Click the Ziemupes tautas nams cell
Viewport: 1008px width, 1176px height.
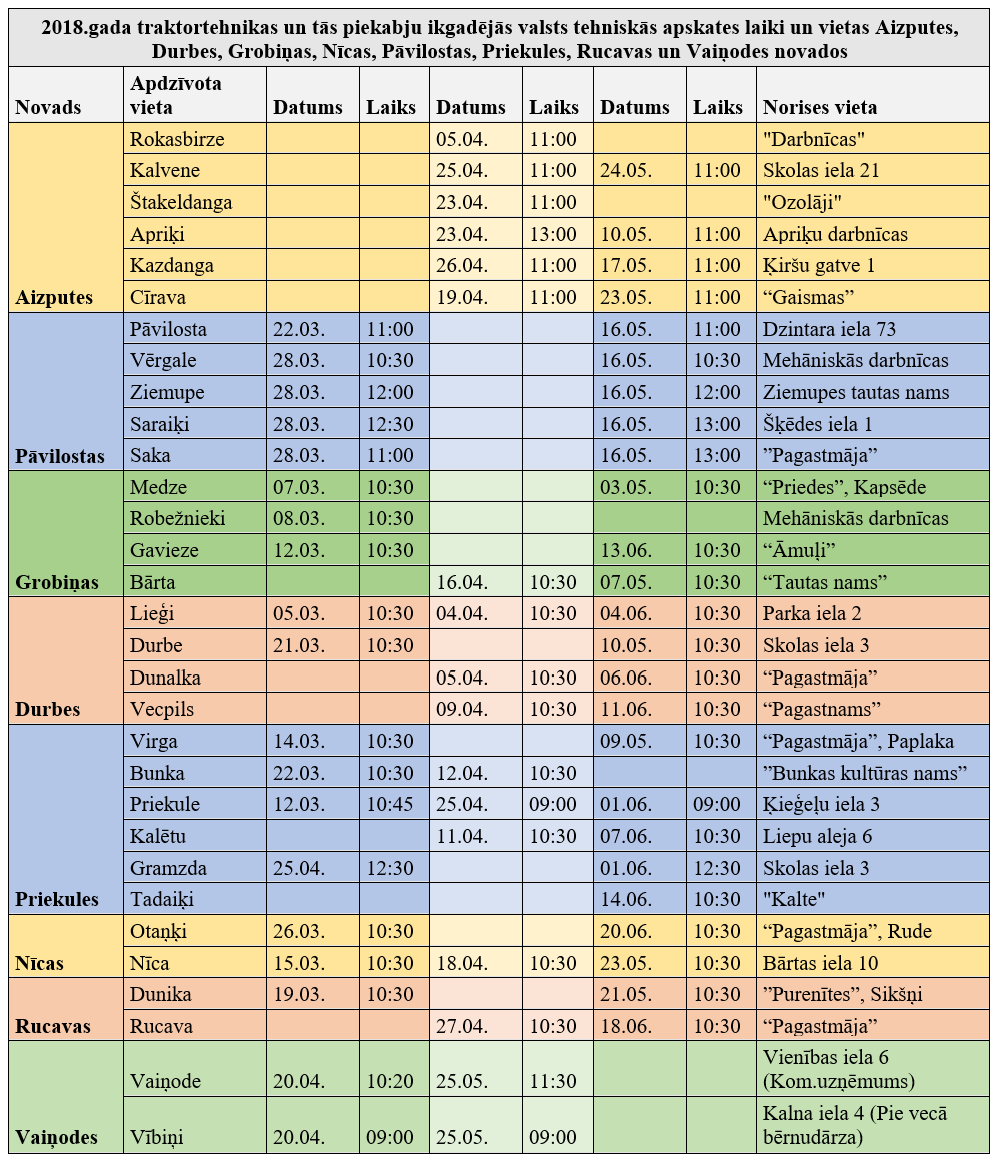855,392
